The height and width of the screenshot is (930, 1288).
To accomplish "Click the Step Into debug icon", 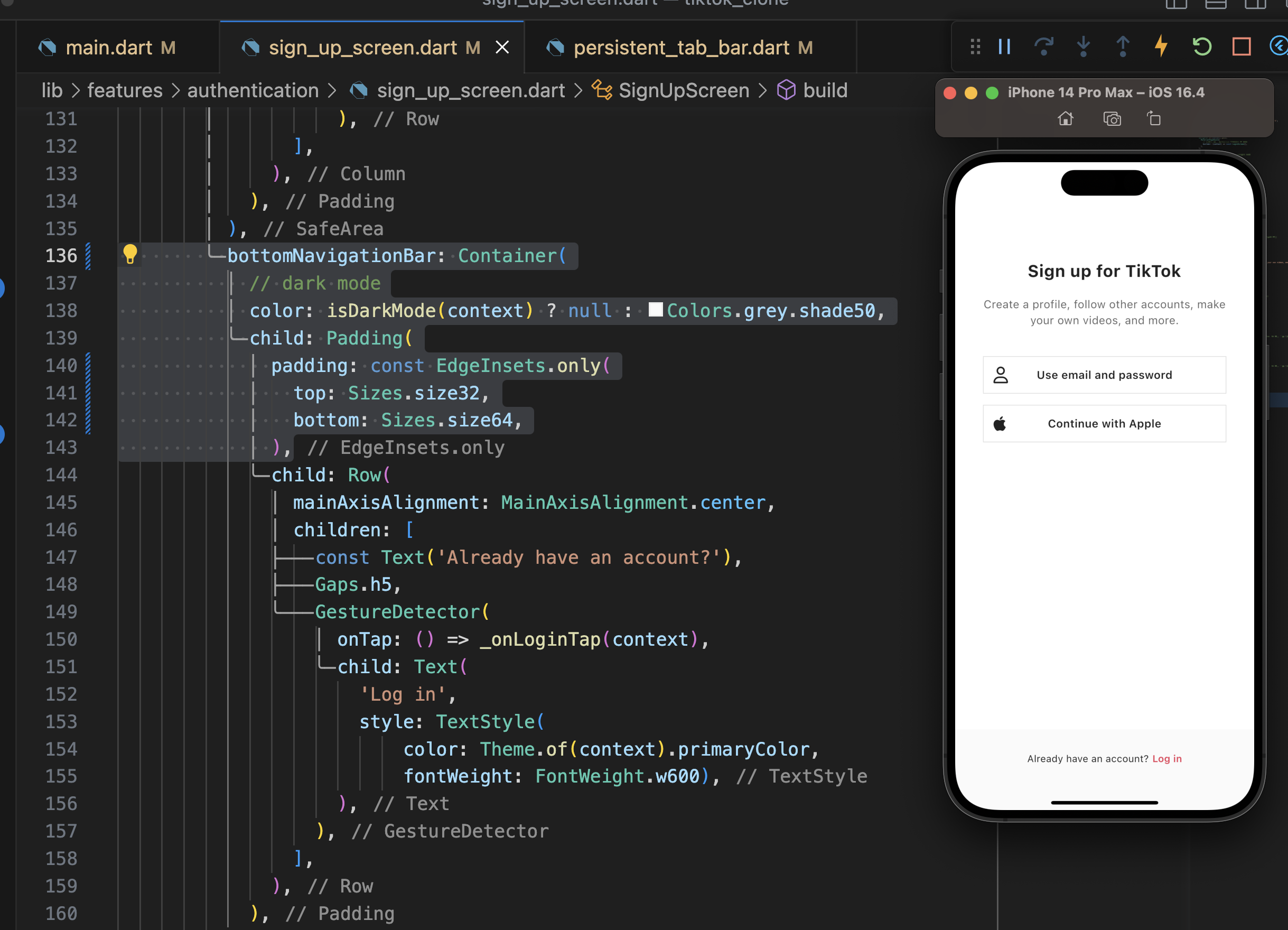I will (1084, 46).
